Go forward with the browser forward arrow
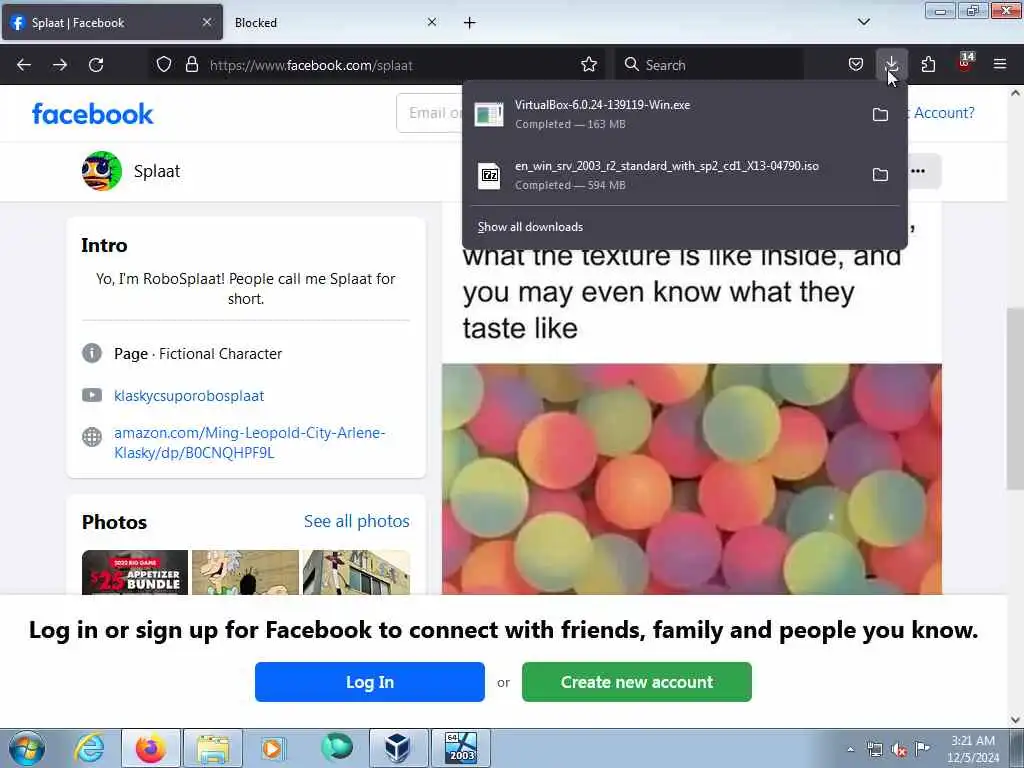 pyautogui.click(x=59, y=65)
